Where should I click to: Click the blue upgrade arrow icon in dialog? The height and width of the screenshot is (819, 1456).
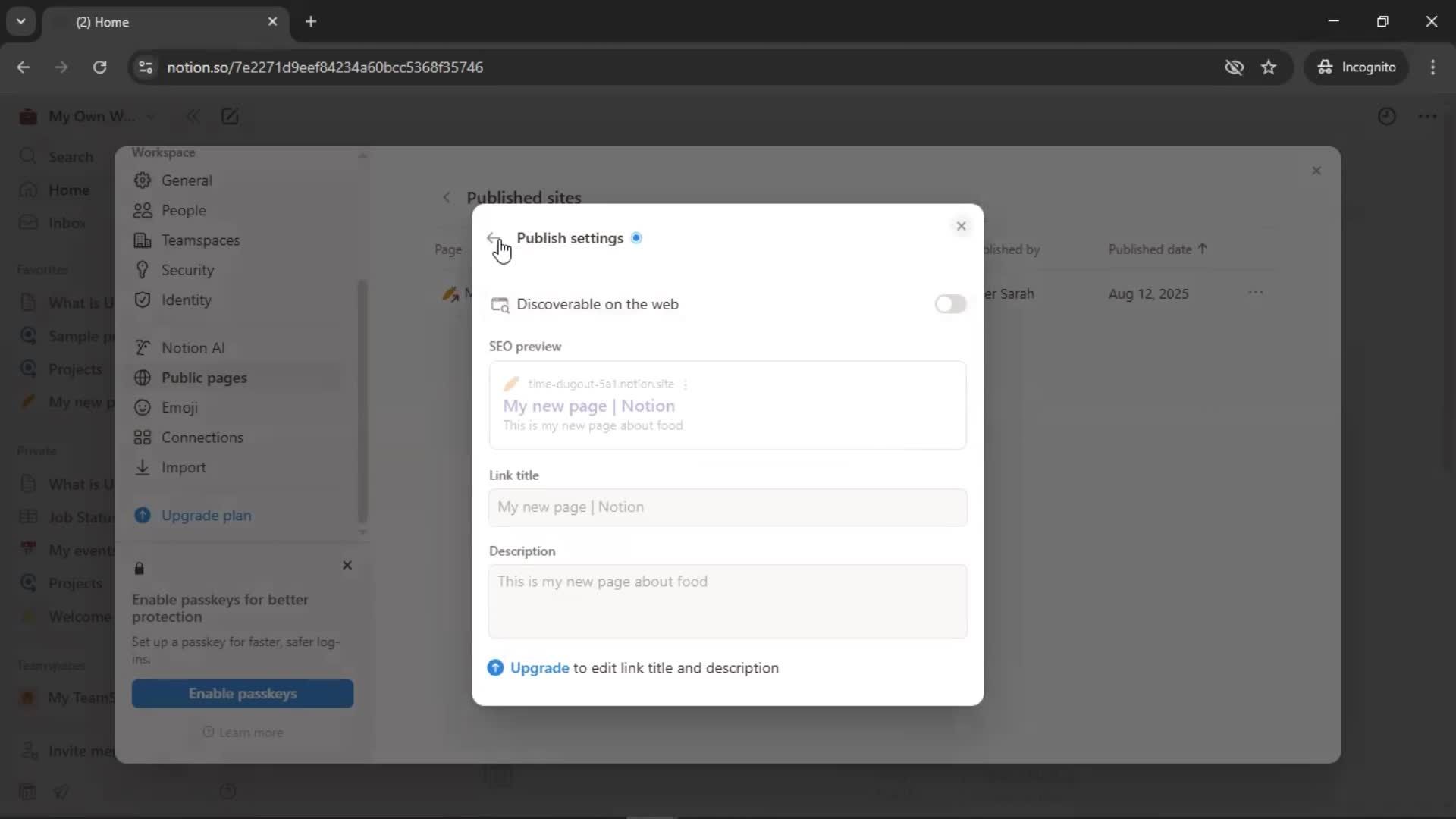[495, 668]
